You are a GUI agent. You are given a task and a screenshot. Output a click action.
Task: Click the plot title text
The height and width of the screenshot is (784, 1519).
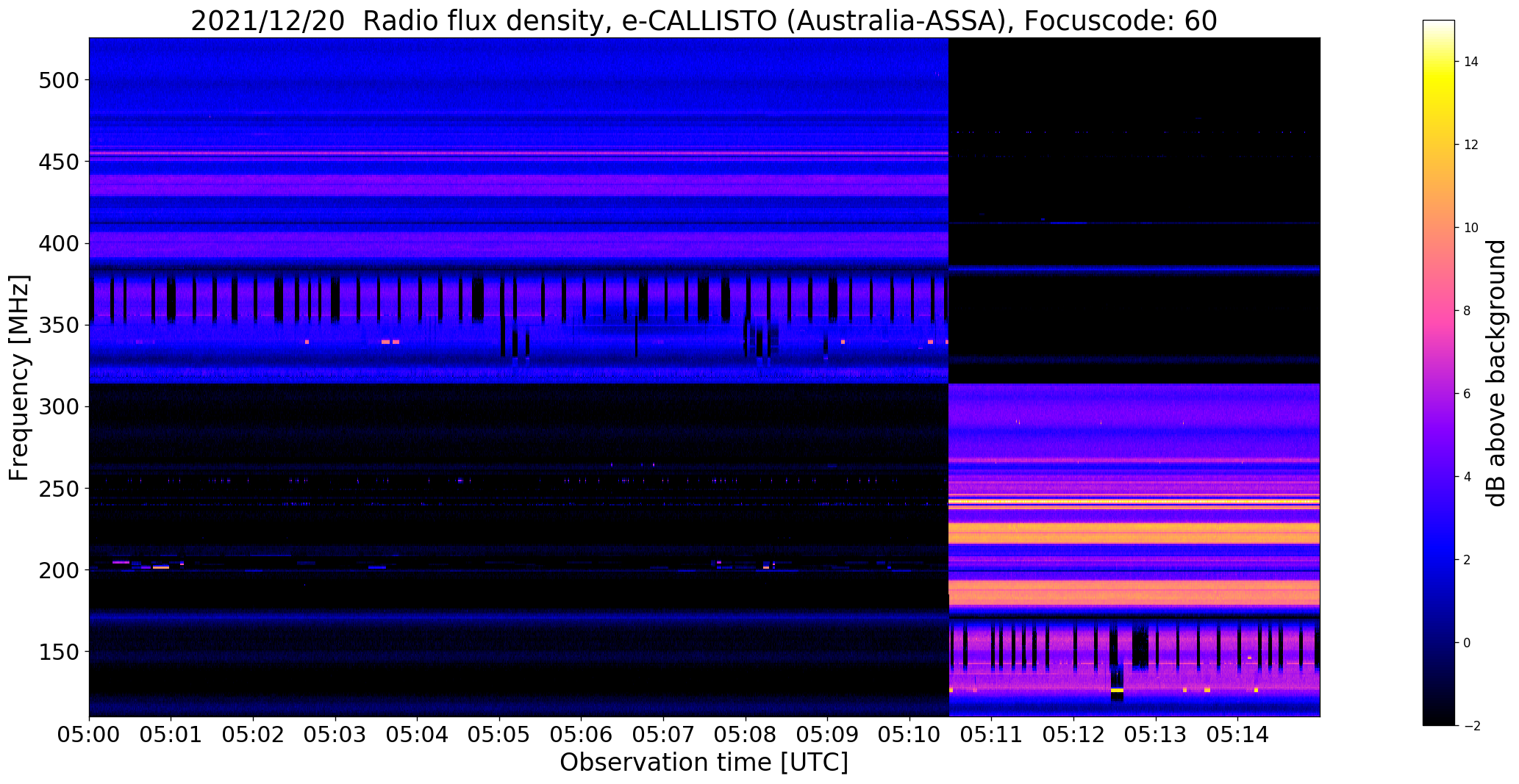click(x=704, y=21)
